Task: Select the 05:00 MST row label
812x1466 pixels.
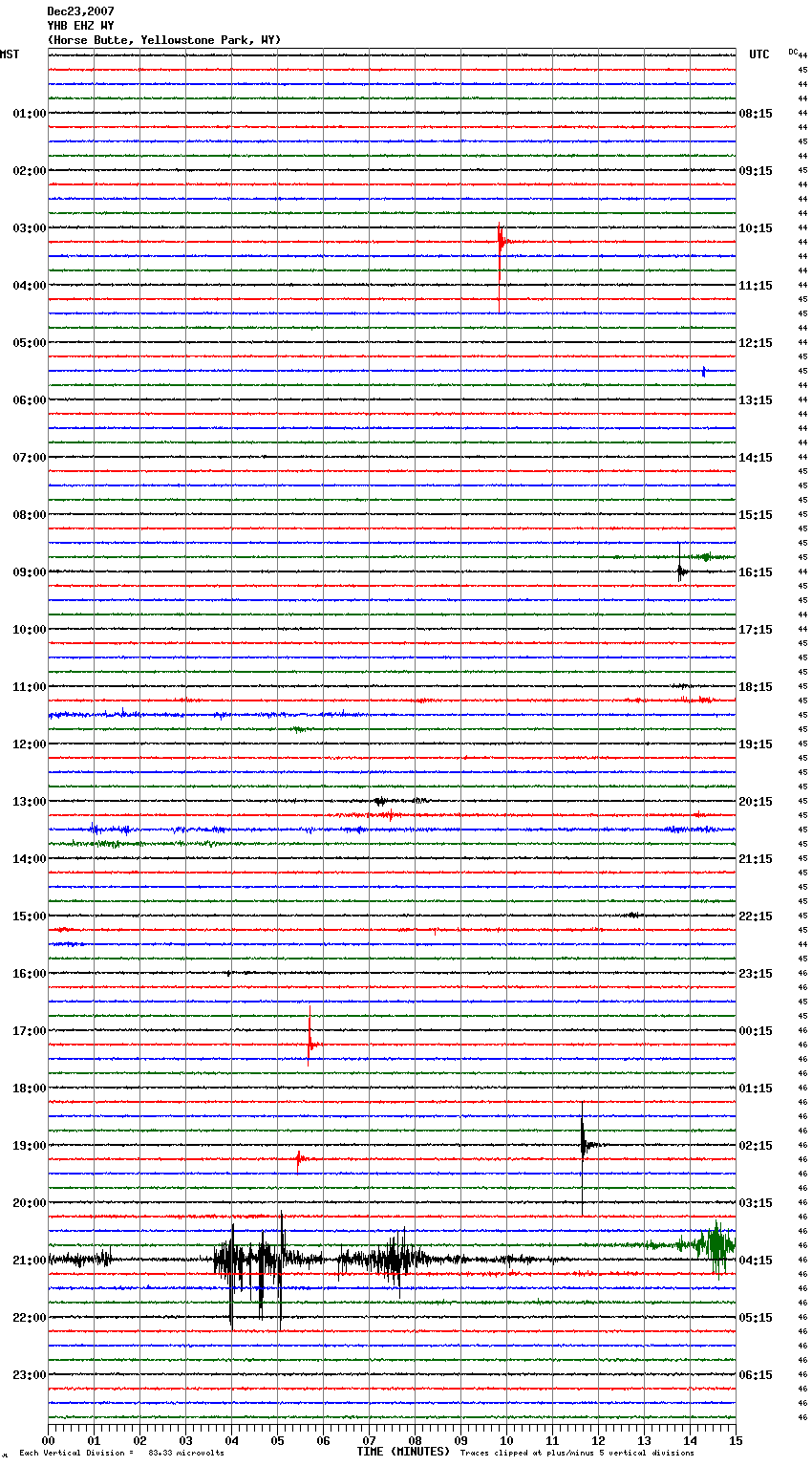Action: [x=30, y=343]
